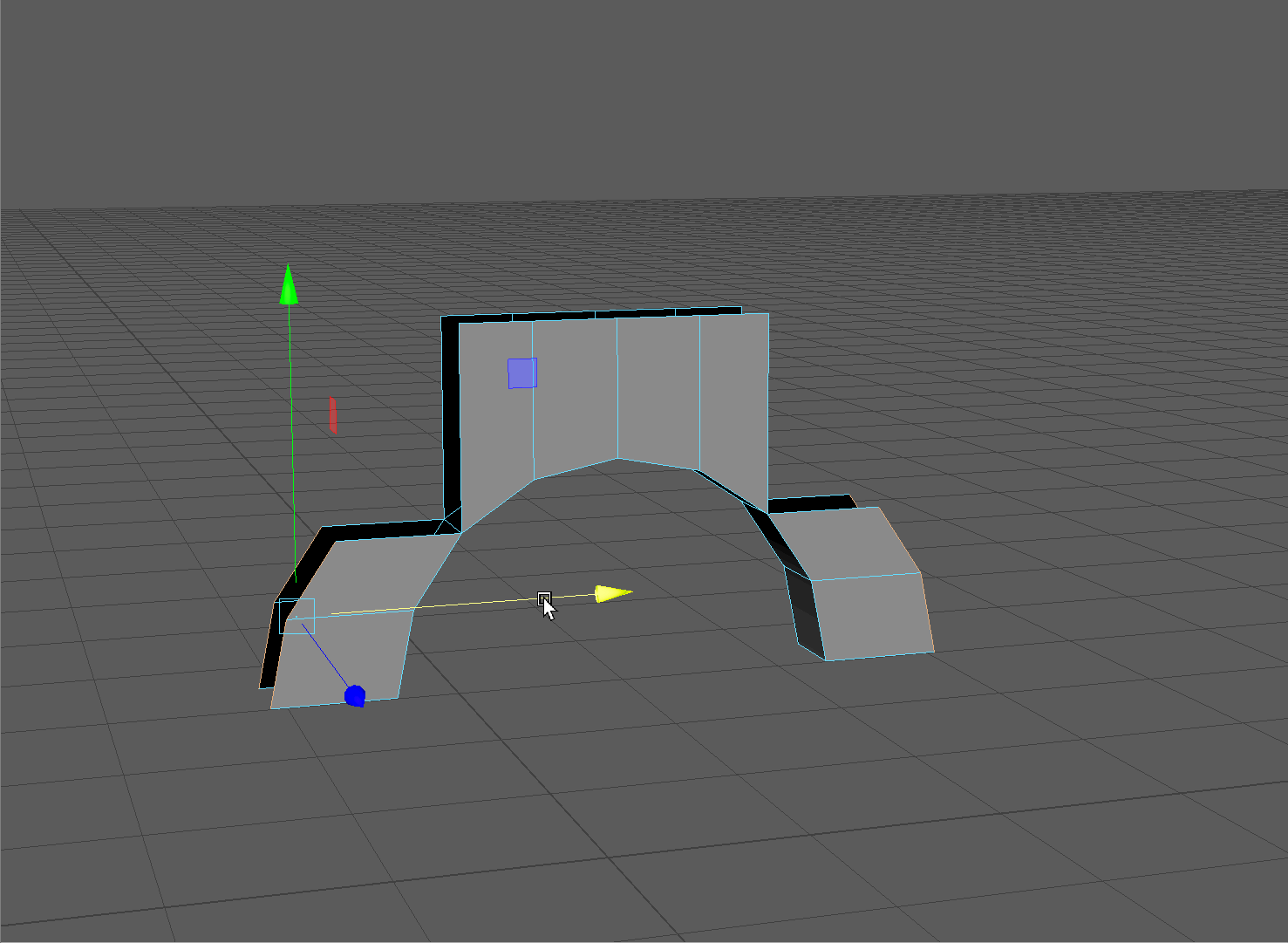Grab the yellow highlighted X-axis arrowhead
This screenshot has width=1288, height=943.
click(612, 594)
